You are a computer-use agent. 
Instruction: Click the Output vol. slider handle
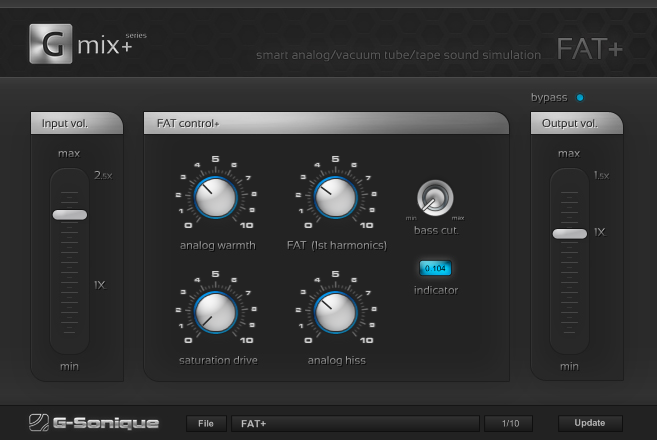[569, 233]
